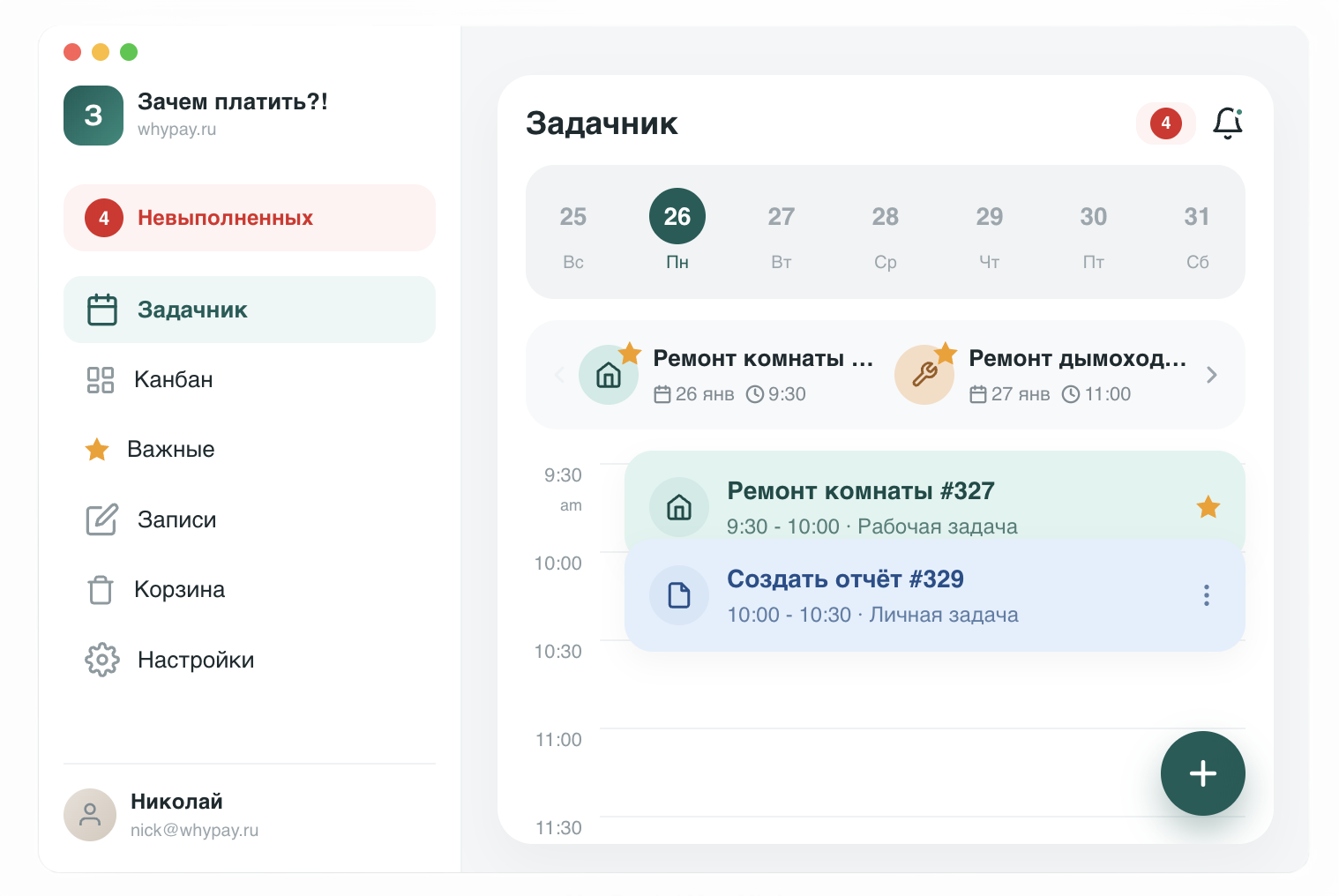Open the Корзина trash section
The image size is (1339, 896).
(178, 590)
